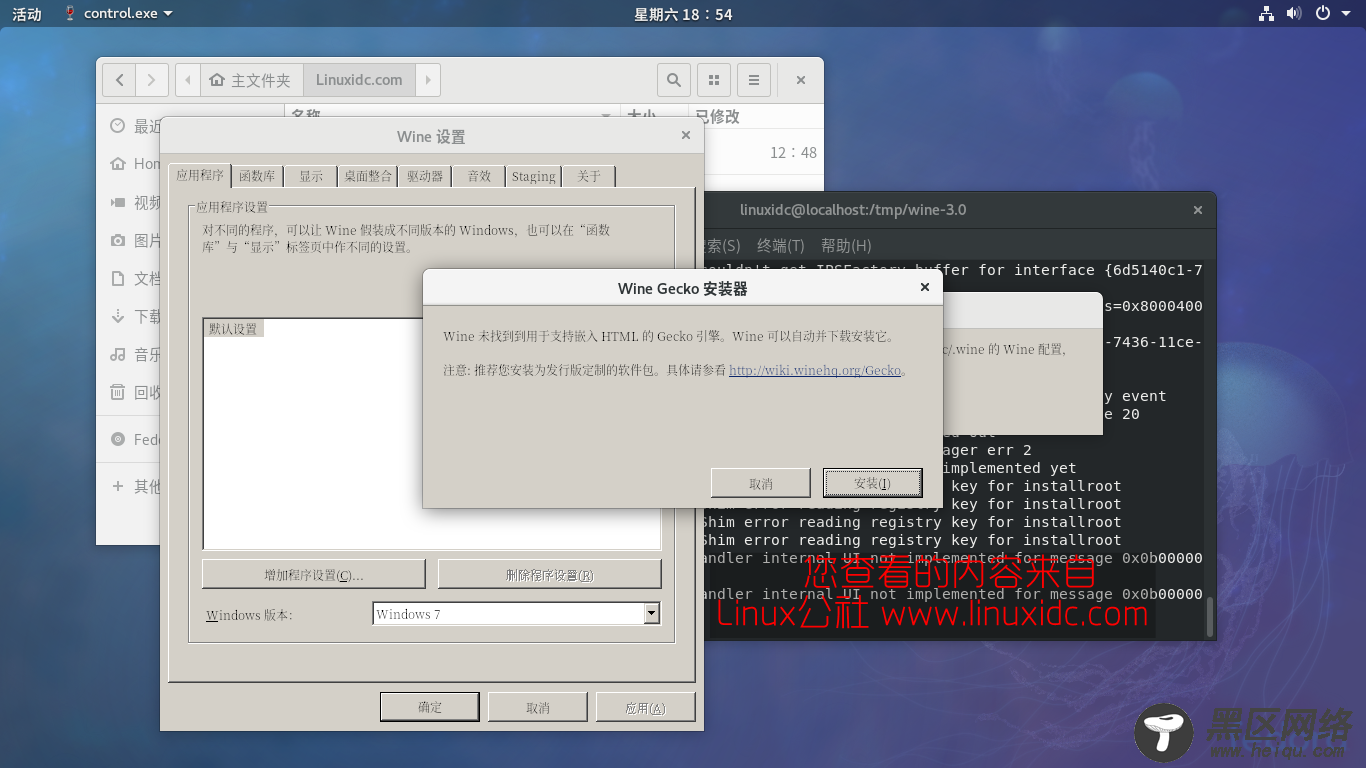Switch file manager to grid view icon
This screenshot has height=768, width=1366.
pos(714,80)
